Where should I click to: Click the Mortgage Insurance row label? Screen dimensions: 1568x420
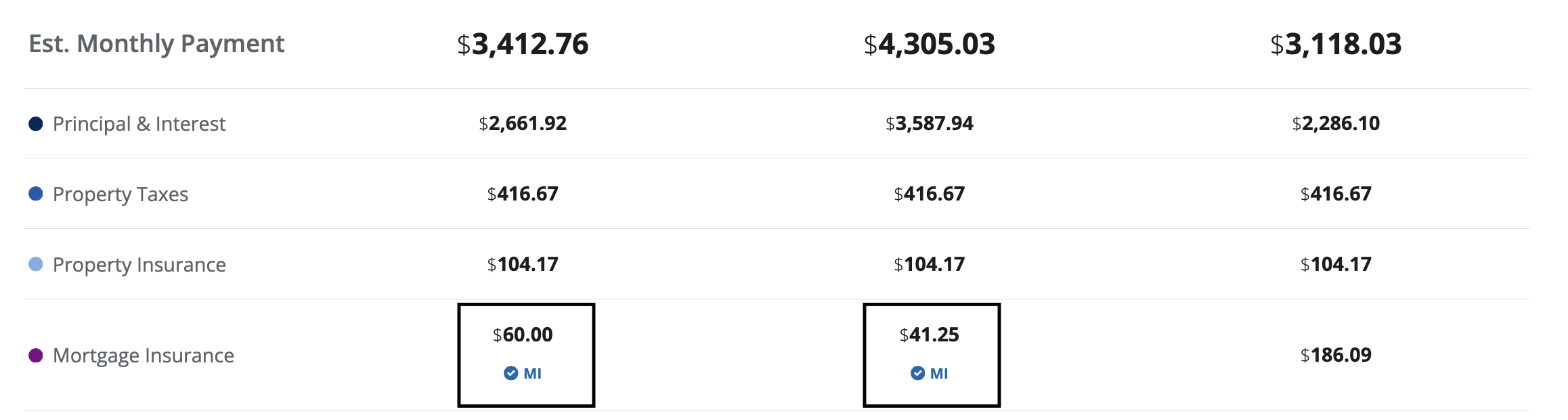144,356
